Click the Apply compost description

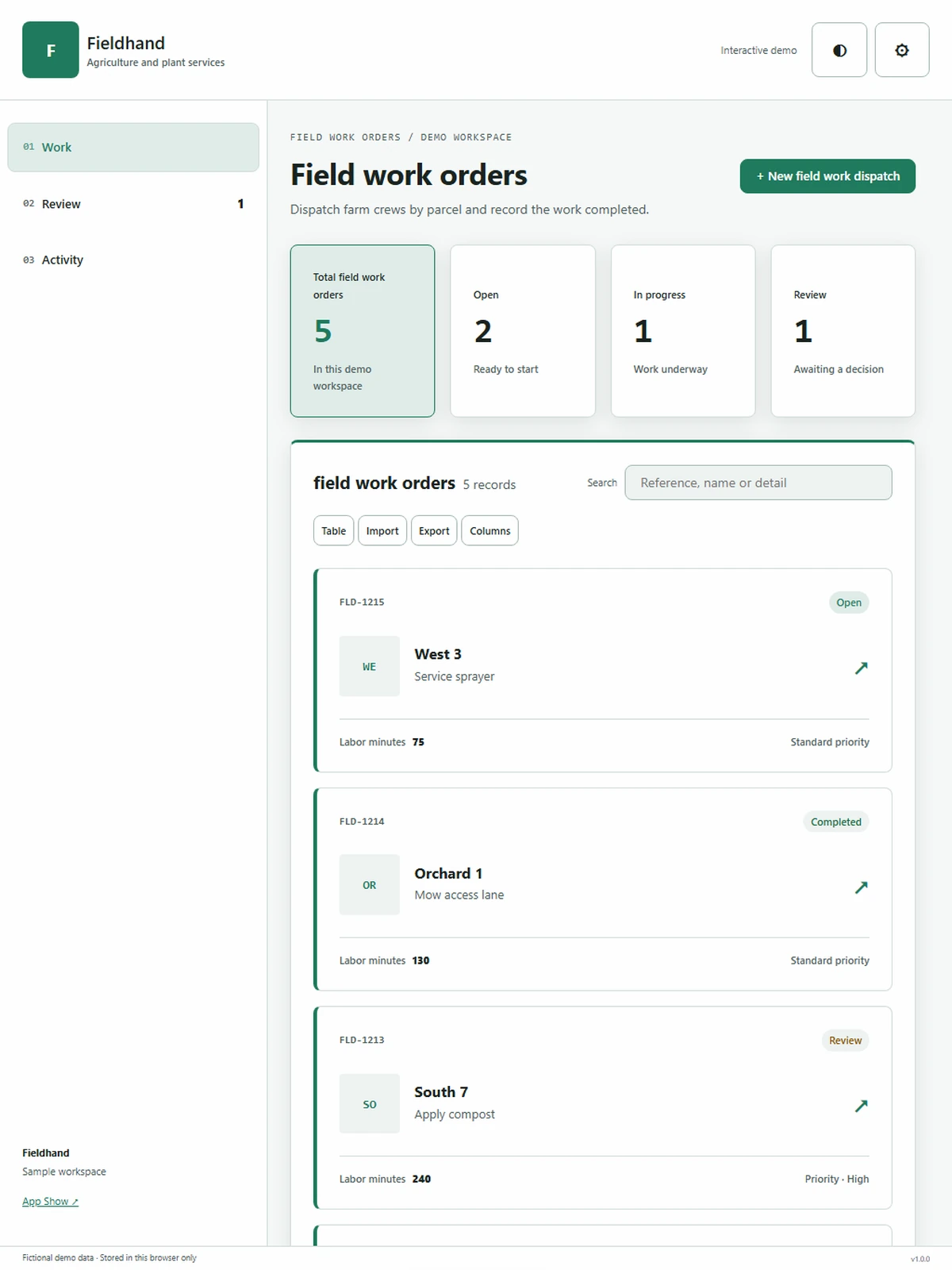point(455,1114)
